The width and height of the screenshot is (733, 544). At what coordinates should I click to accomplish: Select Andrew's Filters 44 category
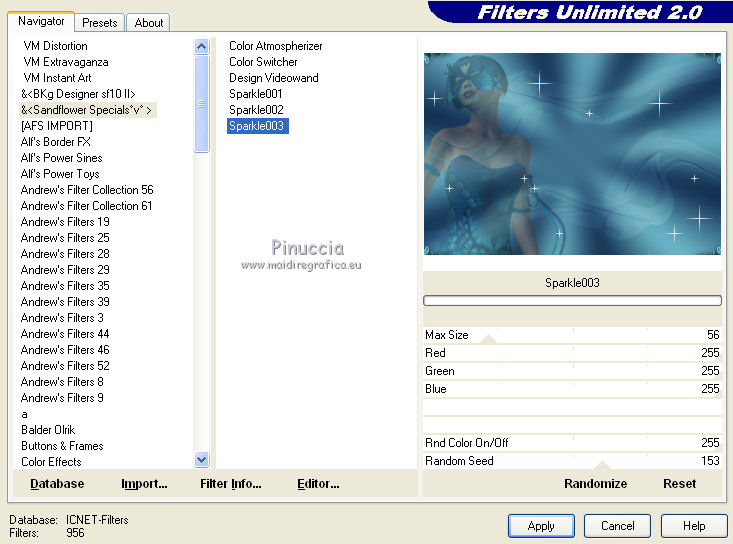coord(65,334)
